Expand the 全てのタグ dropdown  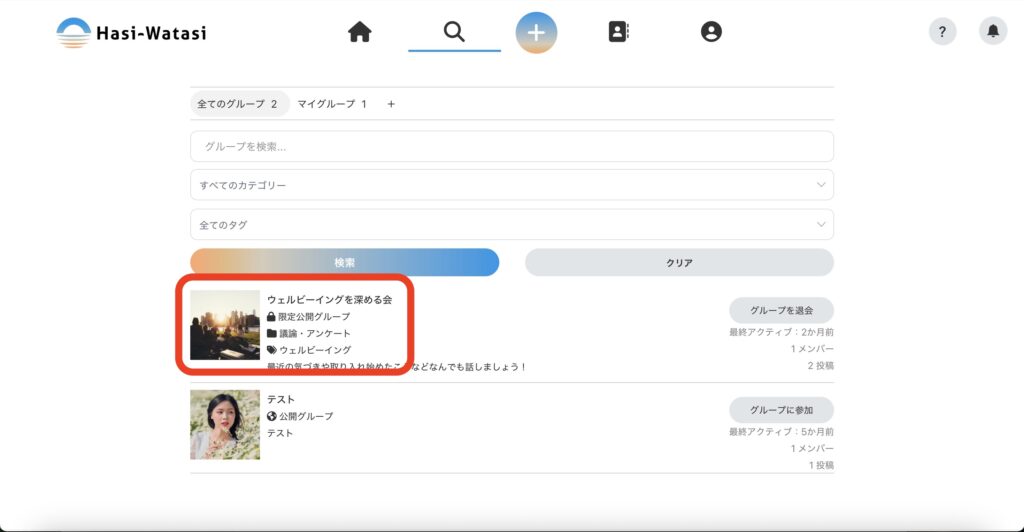click(511, 225)
